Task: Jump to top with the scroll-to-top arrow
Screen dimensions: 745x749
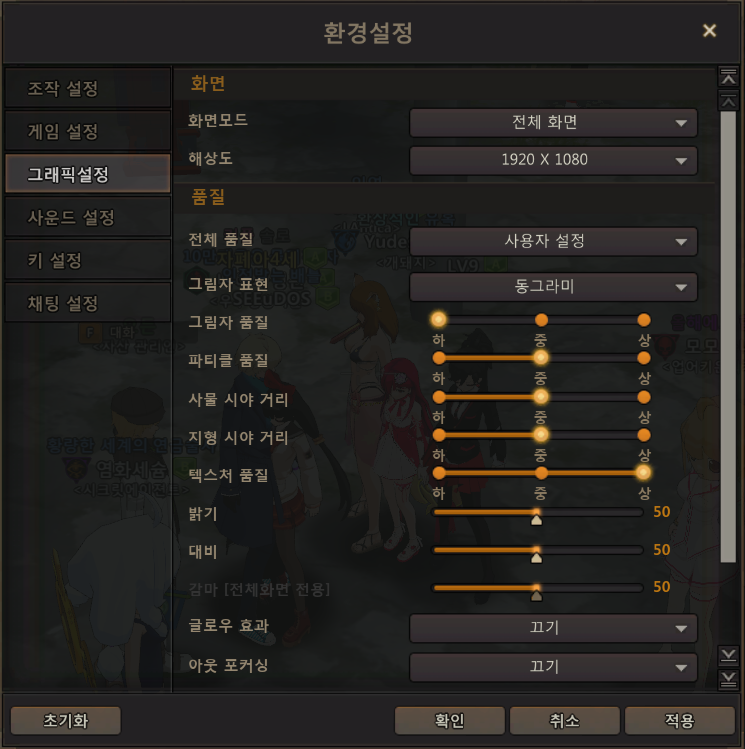Action: point(728,77)
